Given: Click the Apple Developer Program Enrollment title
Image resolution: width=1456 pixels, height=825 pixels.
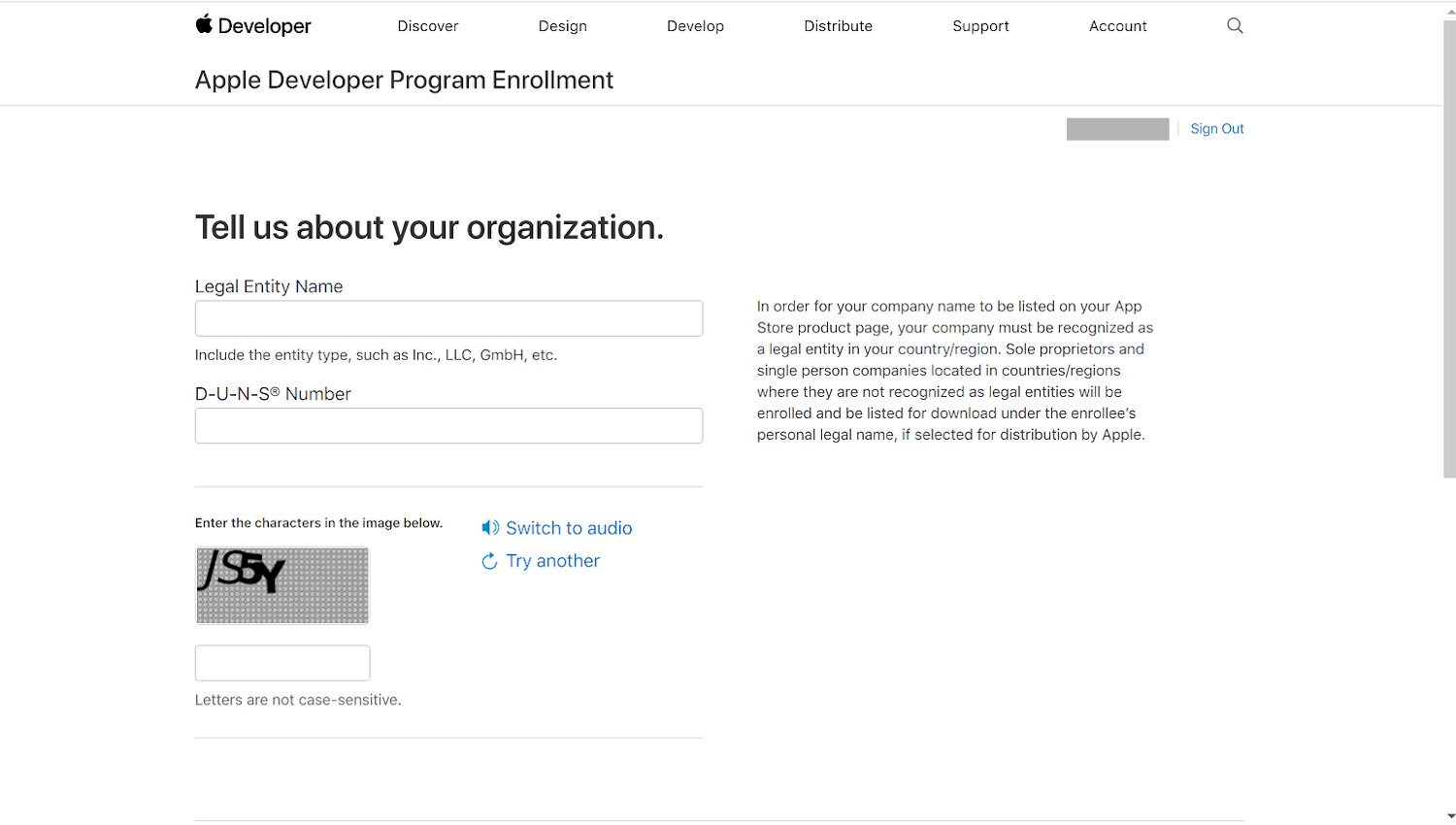Looking at the screenshot, I should pyautogui.click(x=404, y=80).
